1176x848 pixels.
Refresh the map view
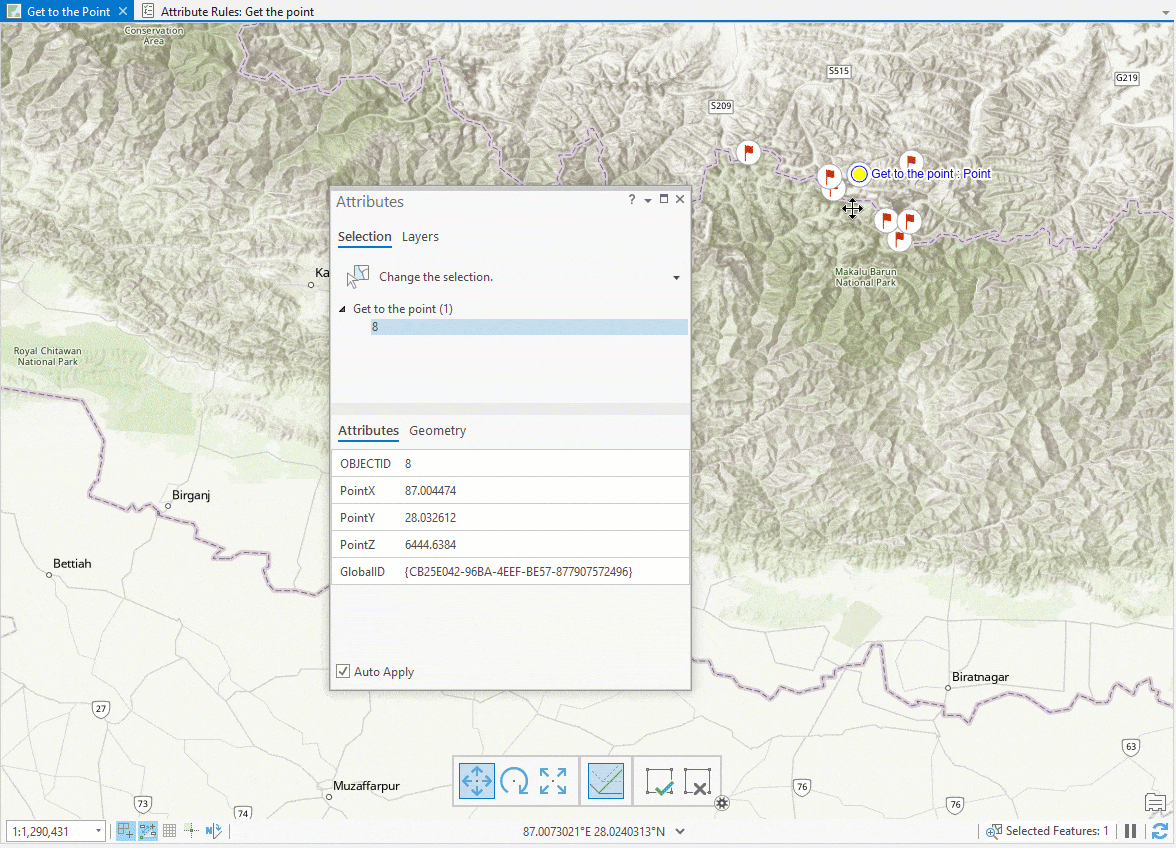click(x=1160, y=831)
